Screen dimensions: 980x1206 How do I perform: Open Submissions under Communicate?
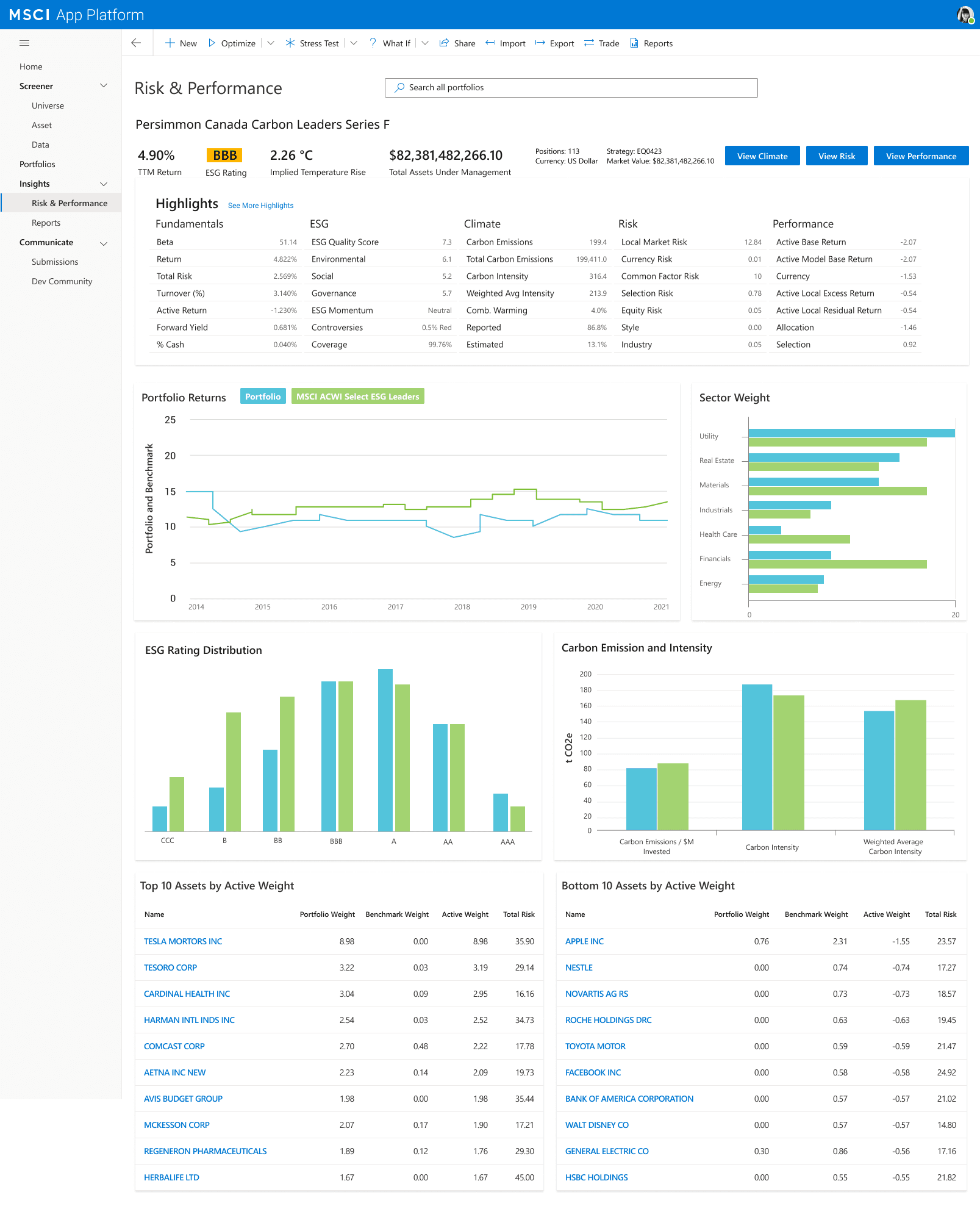coord(55,262)
